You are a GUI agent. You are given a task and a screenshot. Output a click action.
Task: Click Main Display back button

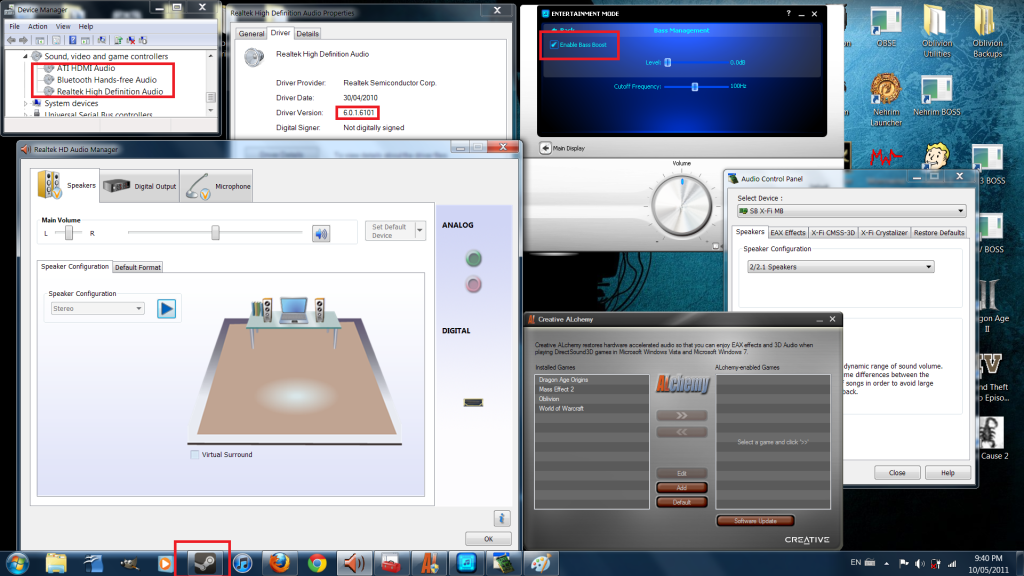click(x=545, y=148)
